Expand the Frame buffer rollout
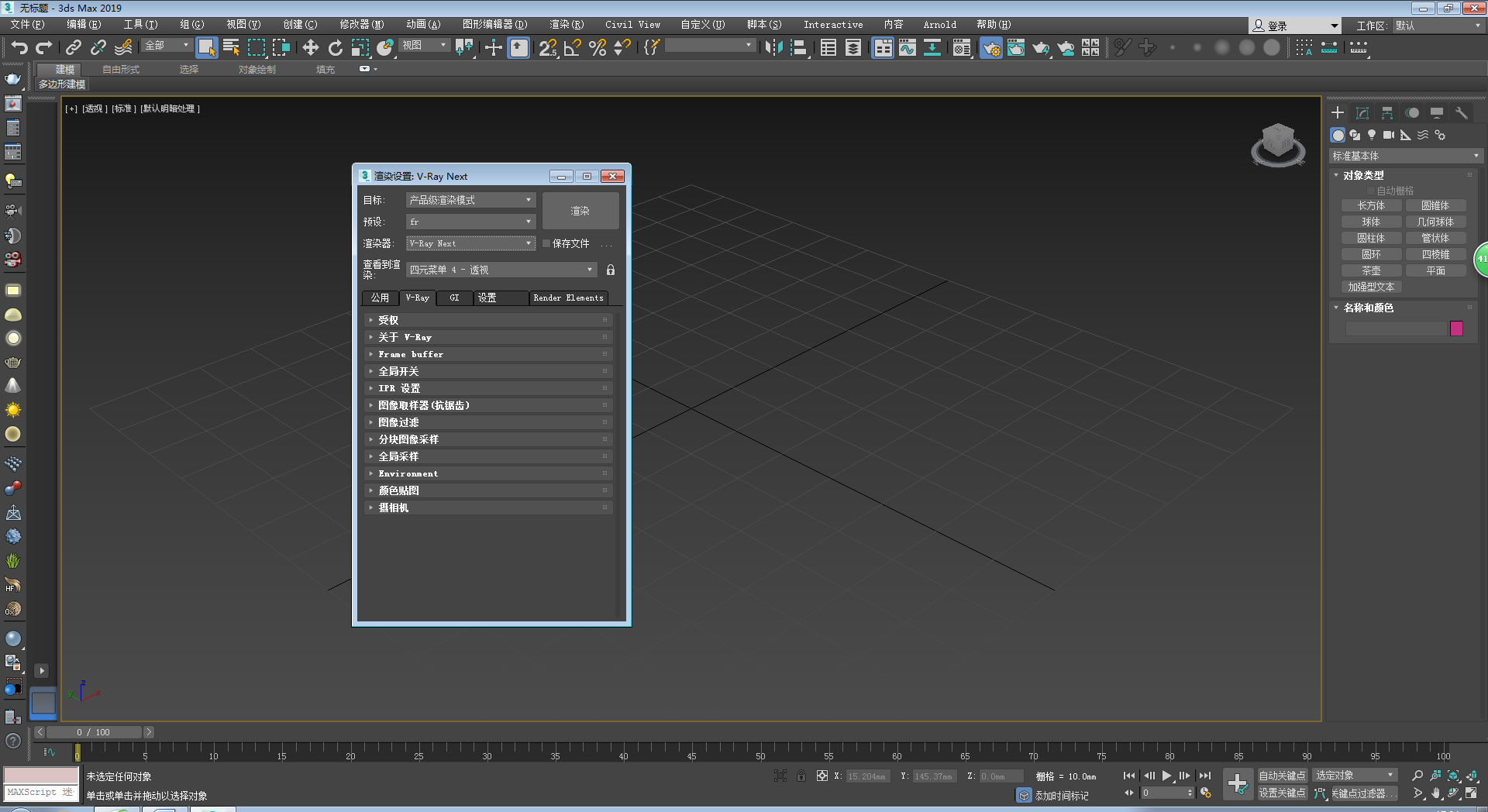The image size is (1488, 812). tap(488, 354)
